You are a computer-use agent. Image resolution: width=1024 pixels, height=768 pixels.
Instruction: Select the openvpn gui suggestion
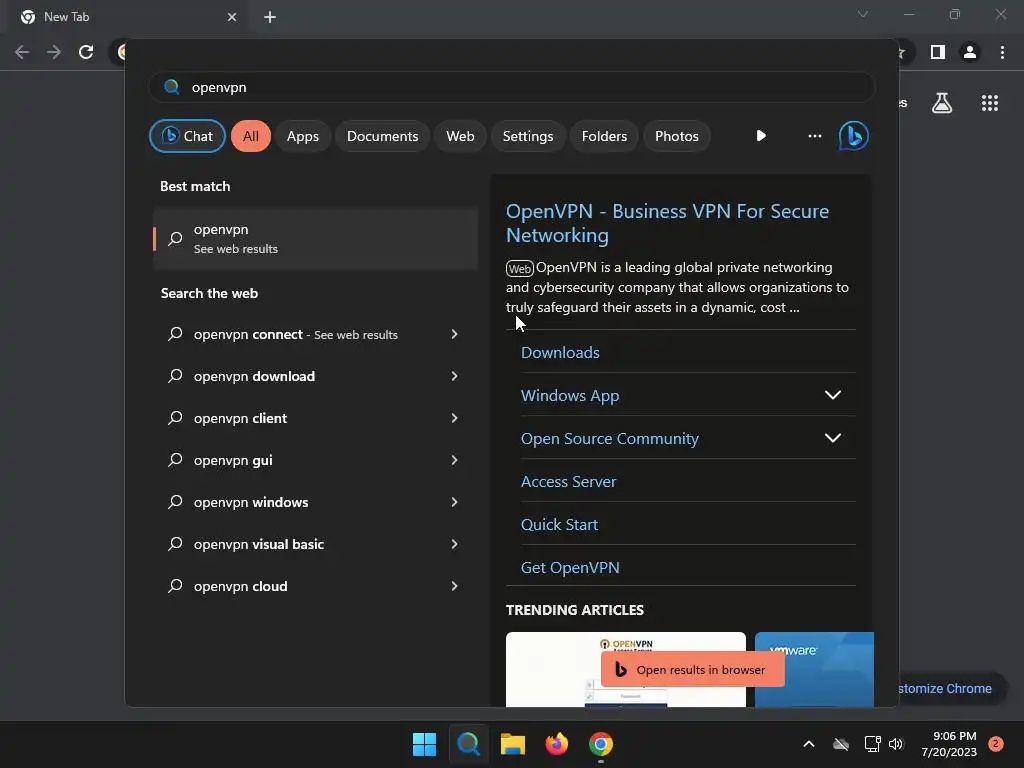pos(233,460)
